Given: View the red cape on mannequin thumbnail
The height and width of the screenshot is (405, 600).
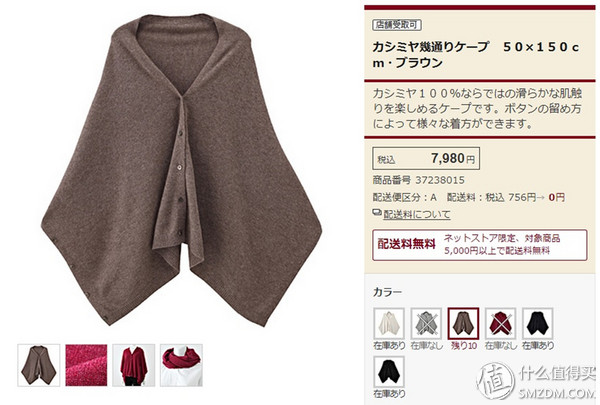Looking at the screenshot, I should tap(134, 365).
